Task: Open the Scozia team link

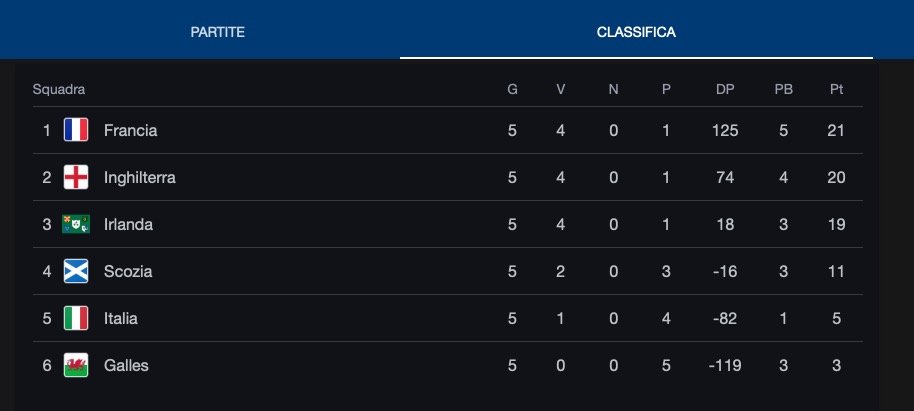Action: click(128, 271)
